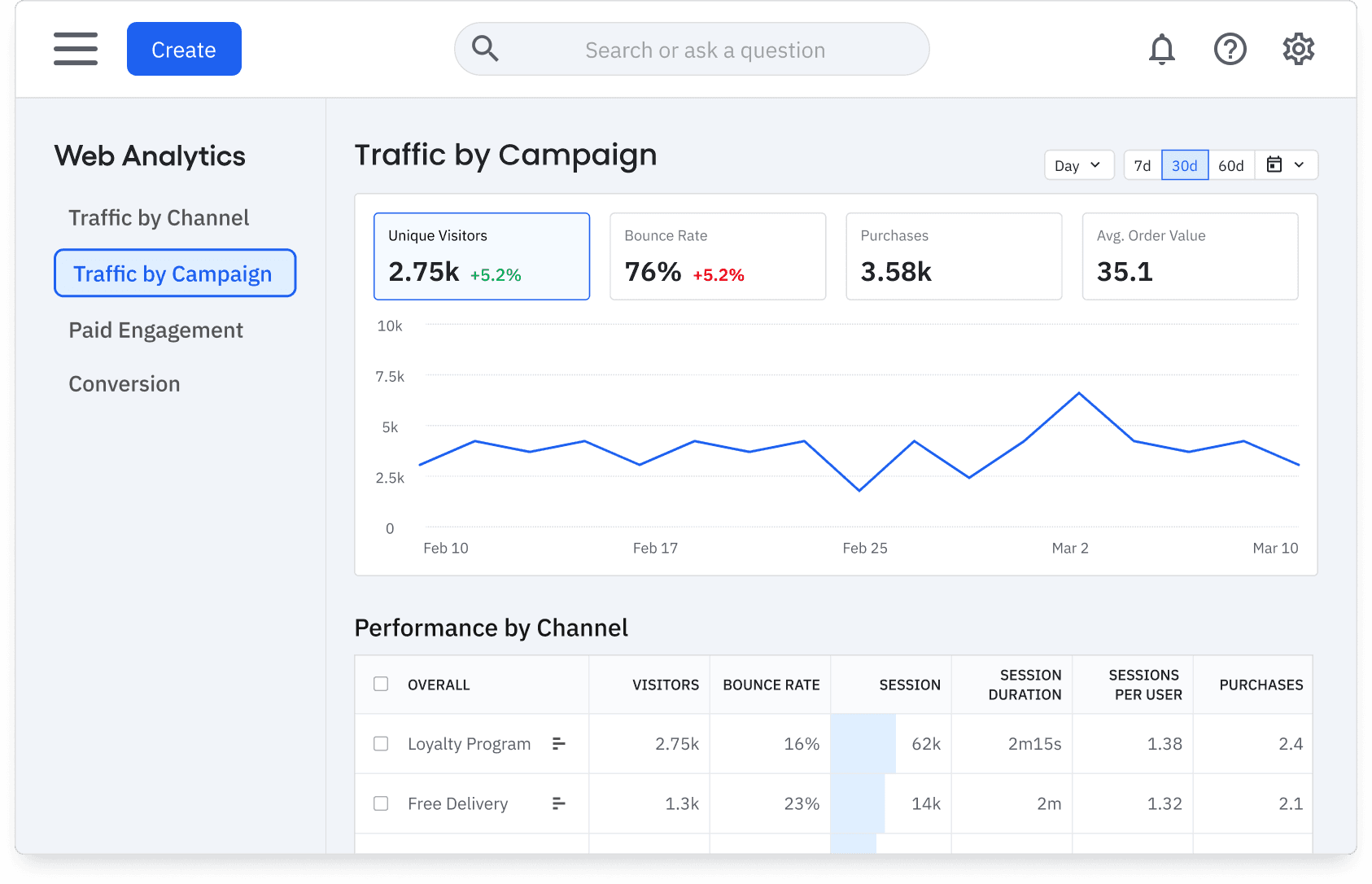Open the calendar date picker icon
The height and width of the screenshot is (884, 1372).
tap(1274, 165)
